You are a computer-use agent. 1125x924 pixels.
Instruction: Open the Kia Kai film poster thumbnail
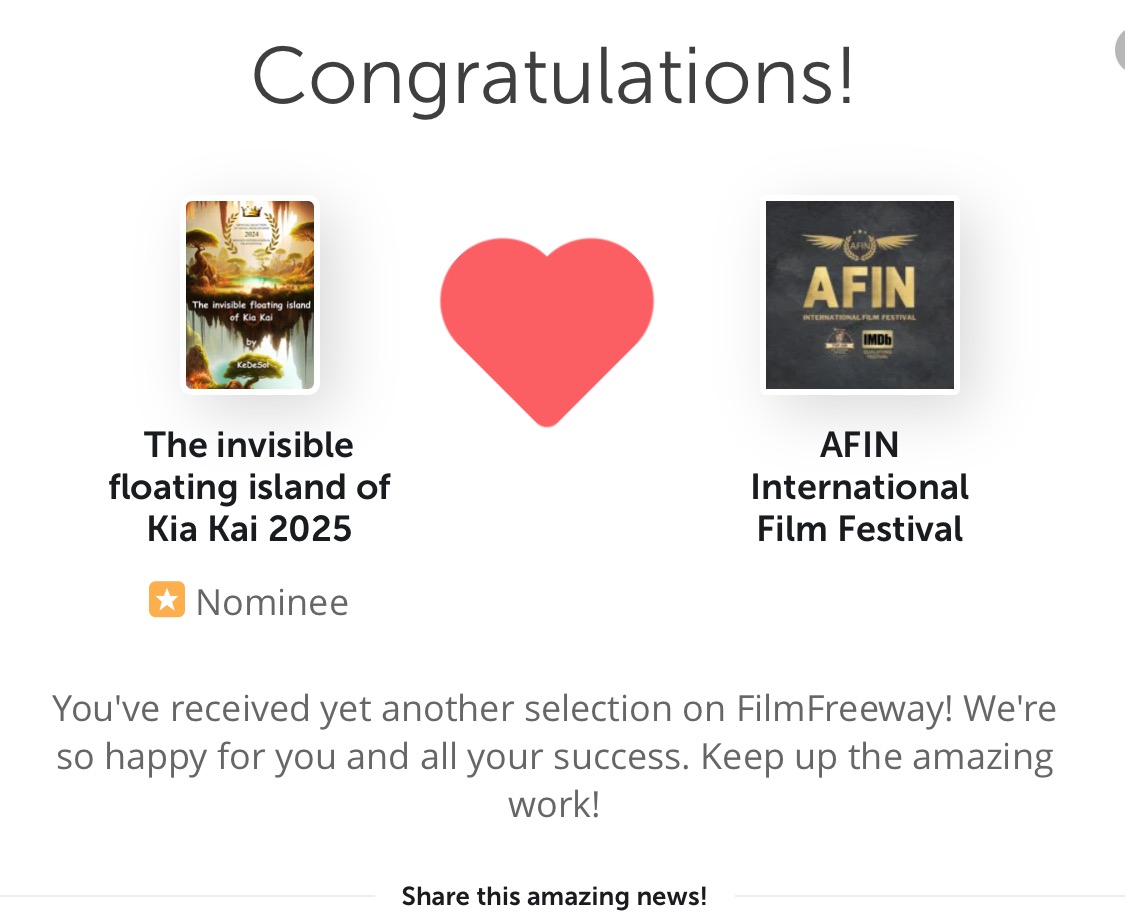click(x=250, y=295)
